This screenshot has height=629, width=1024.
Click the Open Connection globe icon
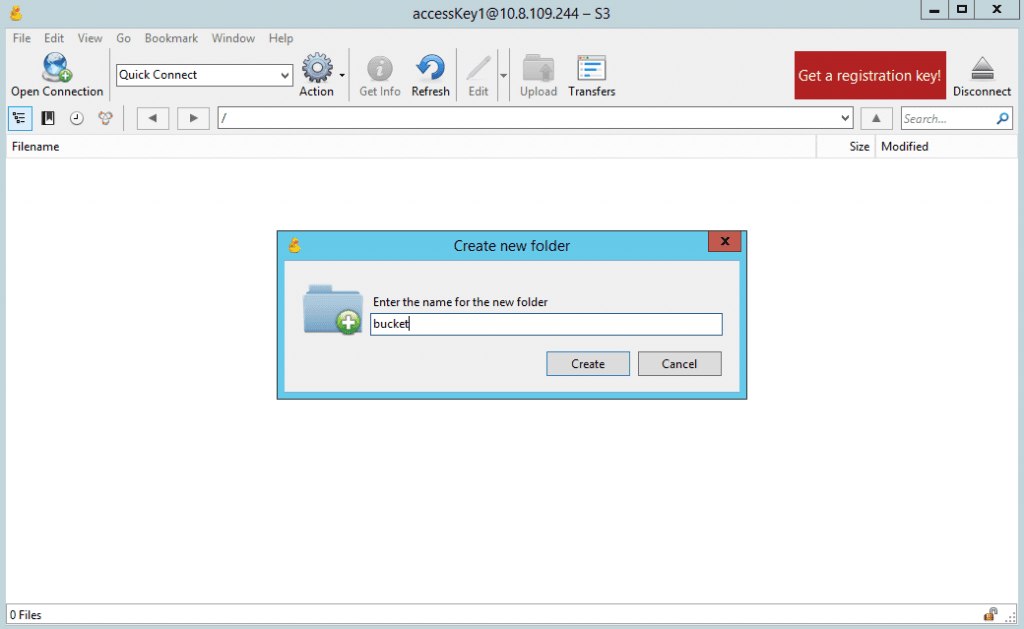(x=56, y=68)
